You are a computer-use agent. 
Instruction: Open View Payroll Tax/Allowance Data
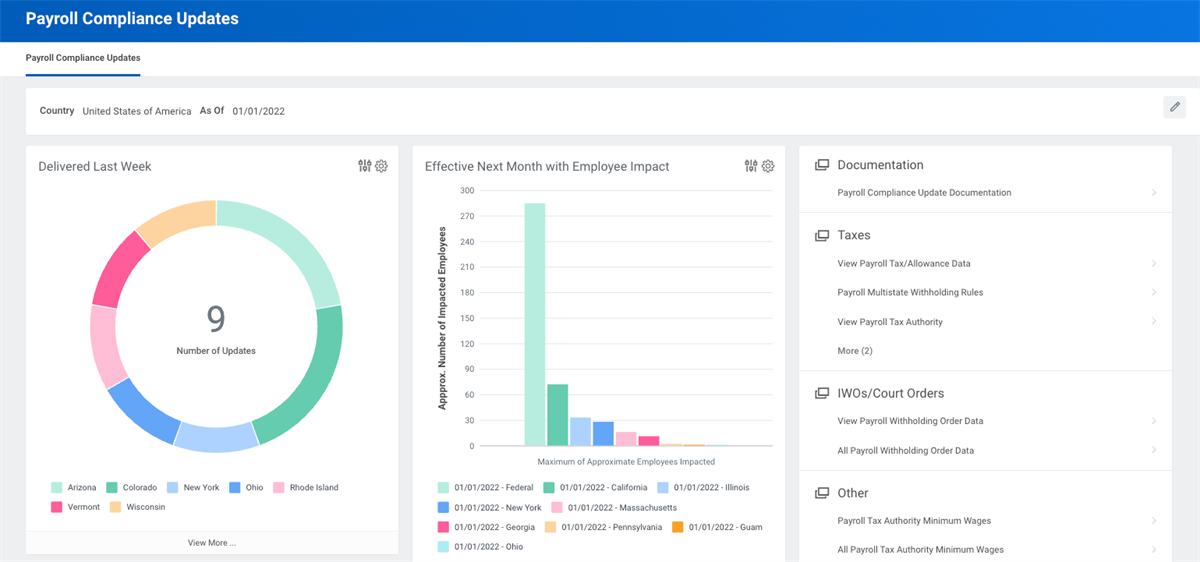pyautogui.click(x=904, y=264)
